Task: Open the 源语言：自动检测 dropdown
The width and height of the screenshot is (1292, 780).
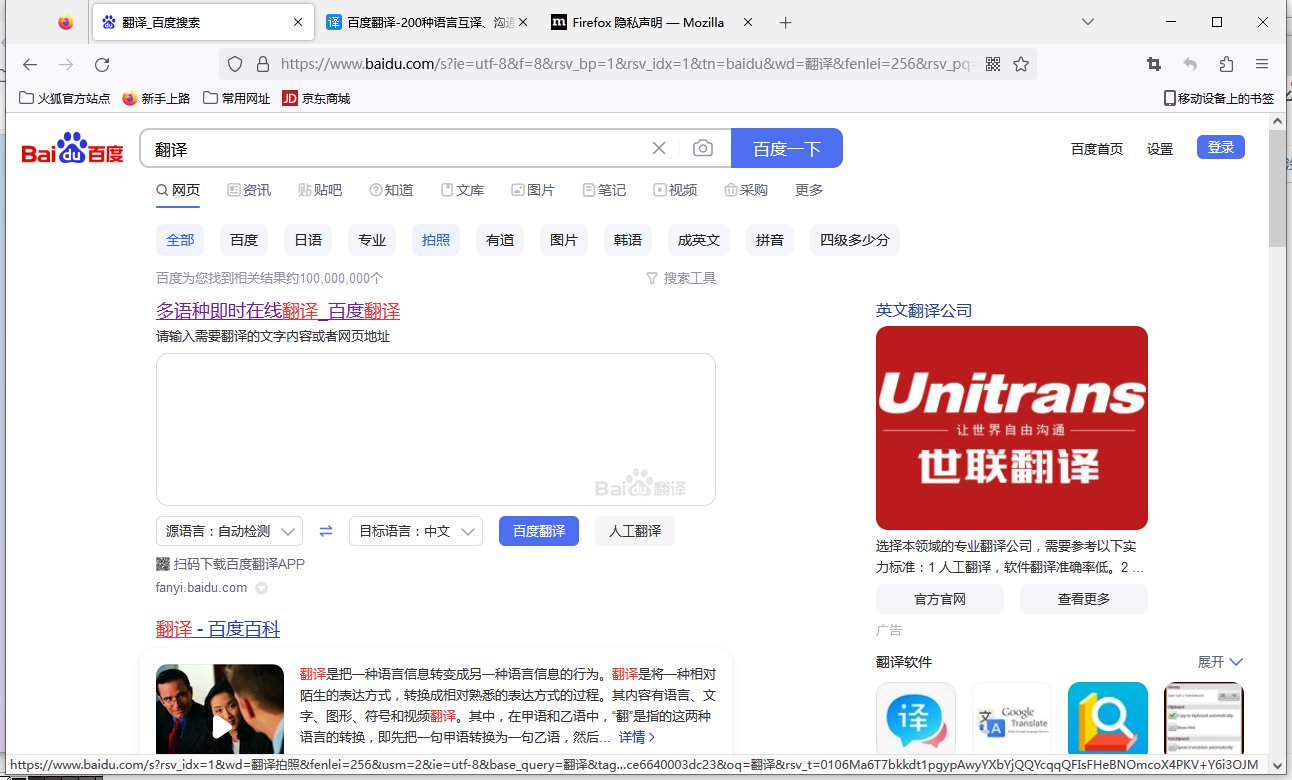Action: pyautogui.click(x=230, y=531)
